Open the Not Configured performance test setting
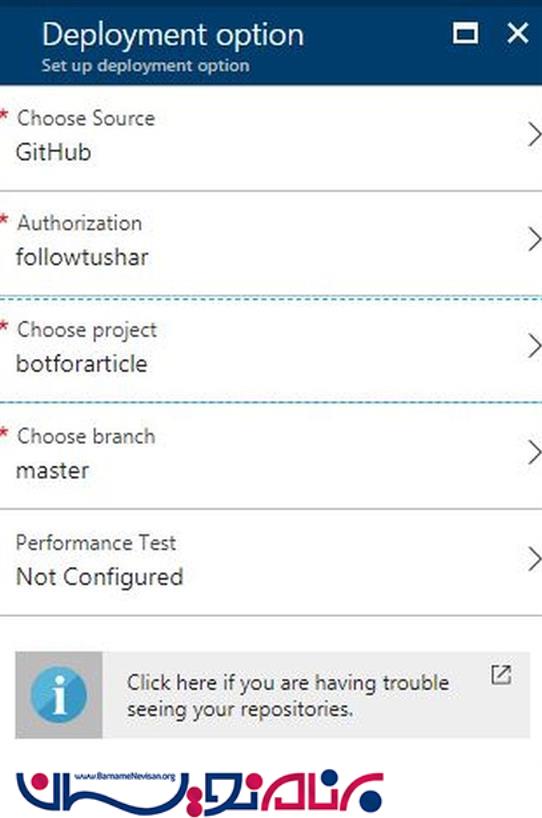 click(99, 577)
